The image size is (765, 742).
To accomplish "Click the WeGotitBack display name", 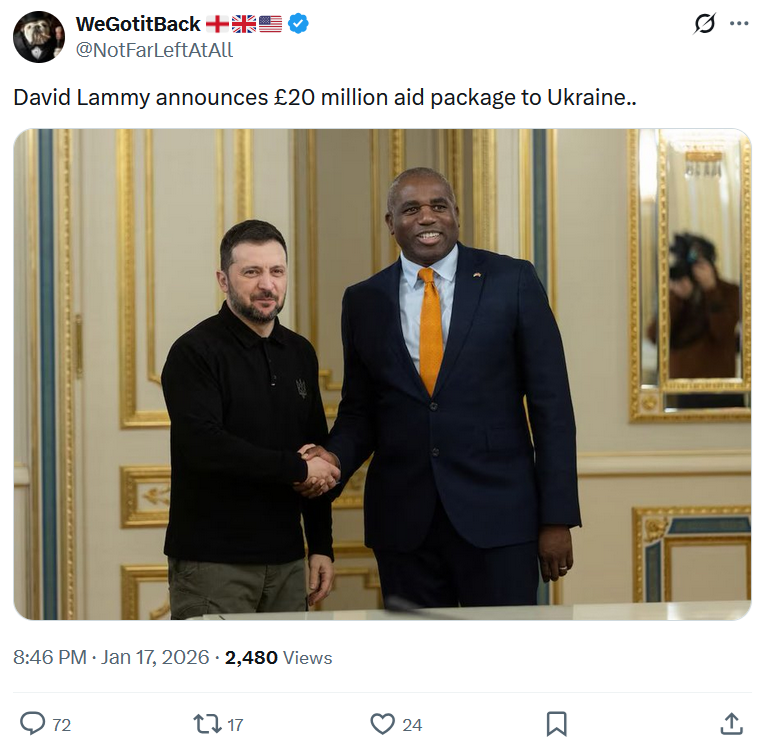I will click(x=138, y=24).
